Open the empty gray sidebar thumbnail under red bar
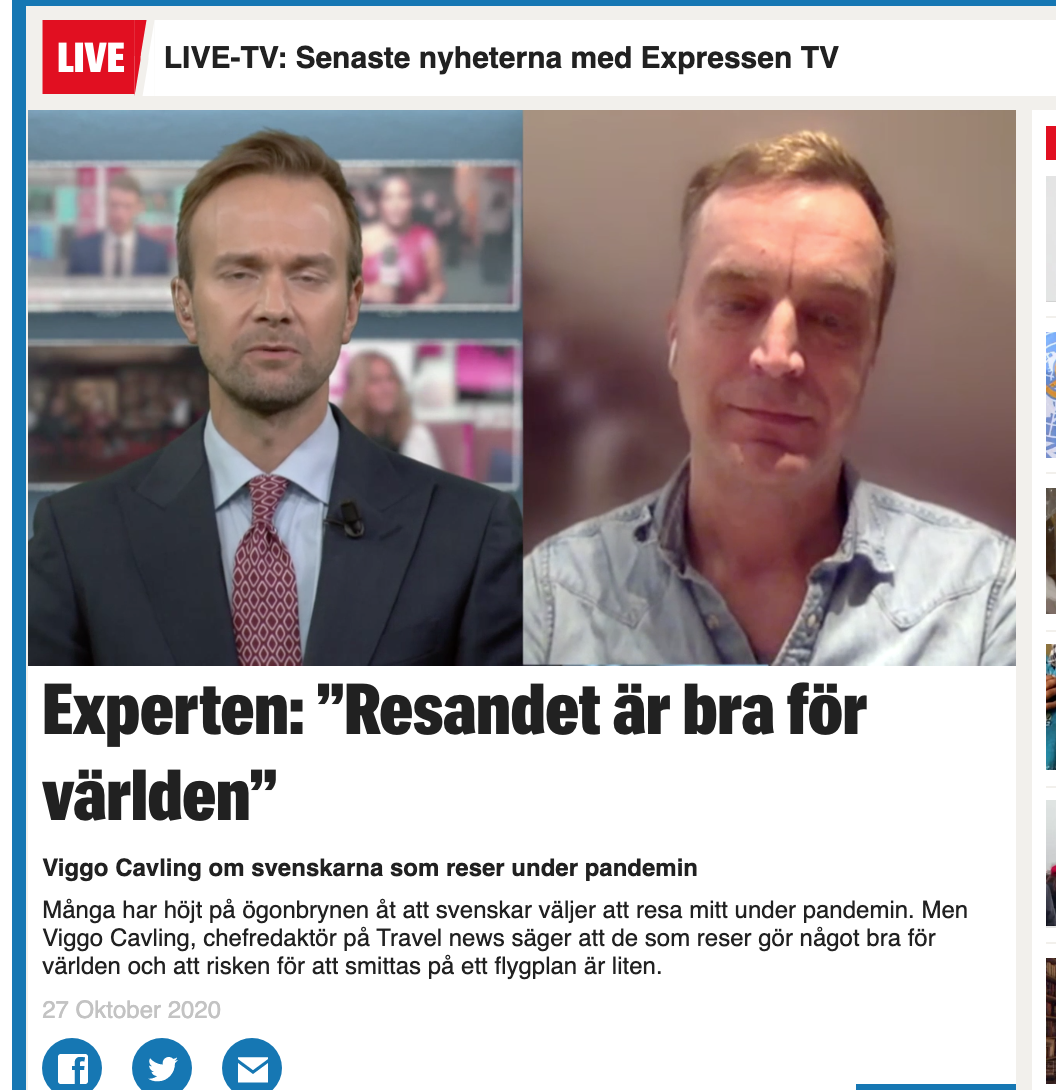The image size is (1056, 1090). click(1050, 238)
